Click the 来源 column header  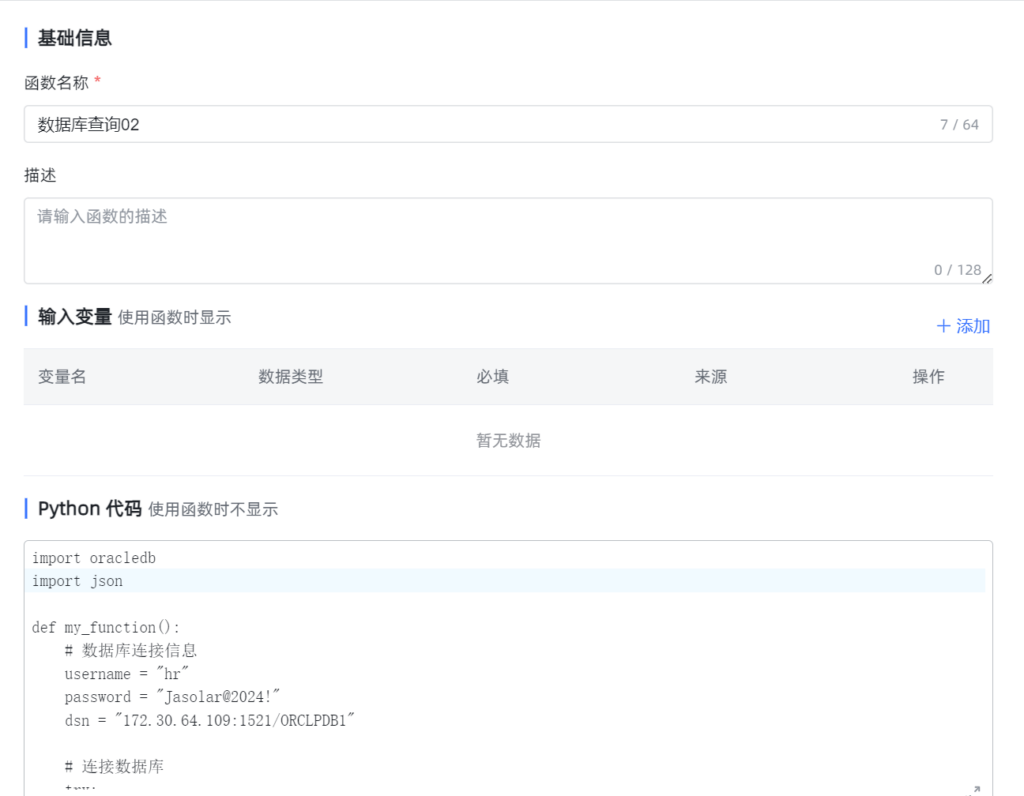point(710,377)
